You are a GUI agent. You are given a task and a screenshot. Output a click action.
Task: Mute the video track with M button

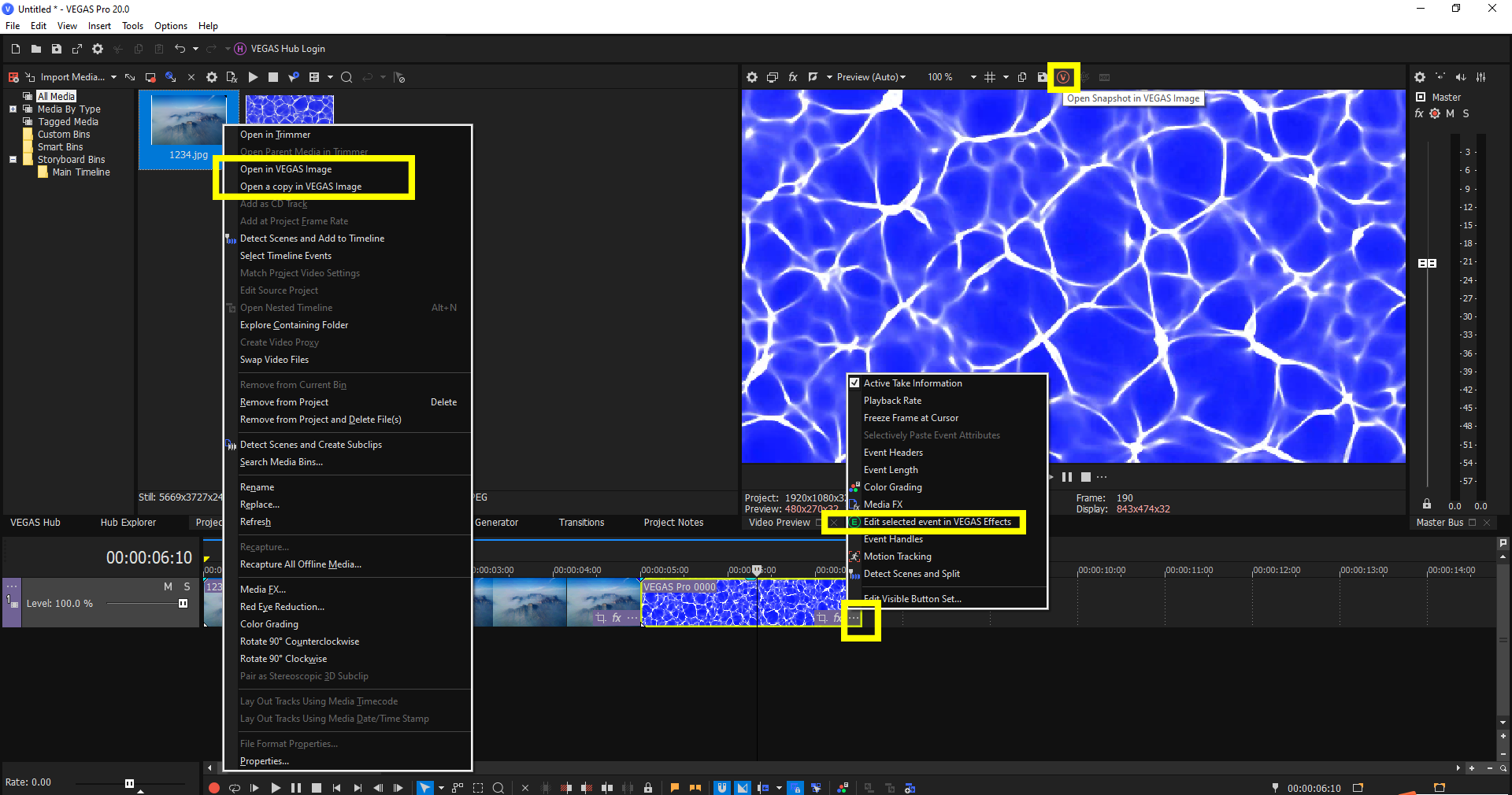click(x=168, y=586)
